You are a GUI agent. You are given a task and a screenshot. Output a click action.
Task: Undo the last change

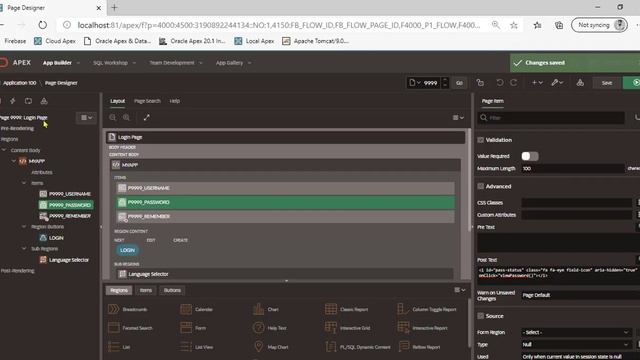500,83
